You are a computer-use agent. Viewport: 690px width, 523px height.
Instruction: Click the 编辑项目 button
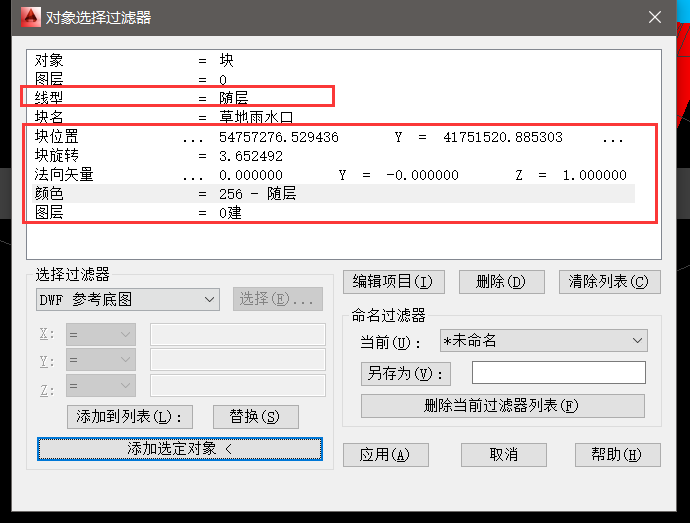coord(393,282)
